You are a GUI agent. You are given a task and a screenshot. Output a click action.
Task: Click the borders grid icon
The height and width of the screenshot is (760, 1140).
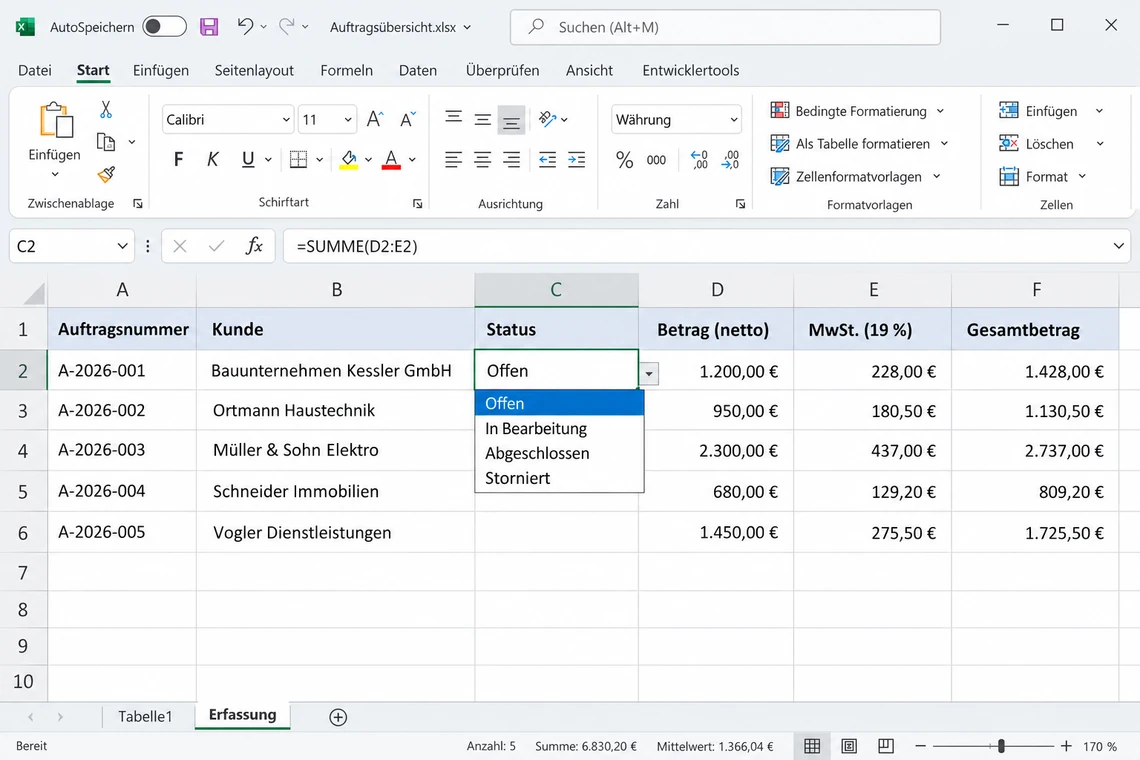point(298,159)
